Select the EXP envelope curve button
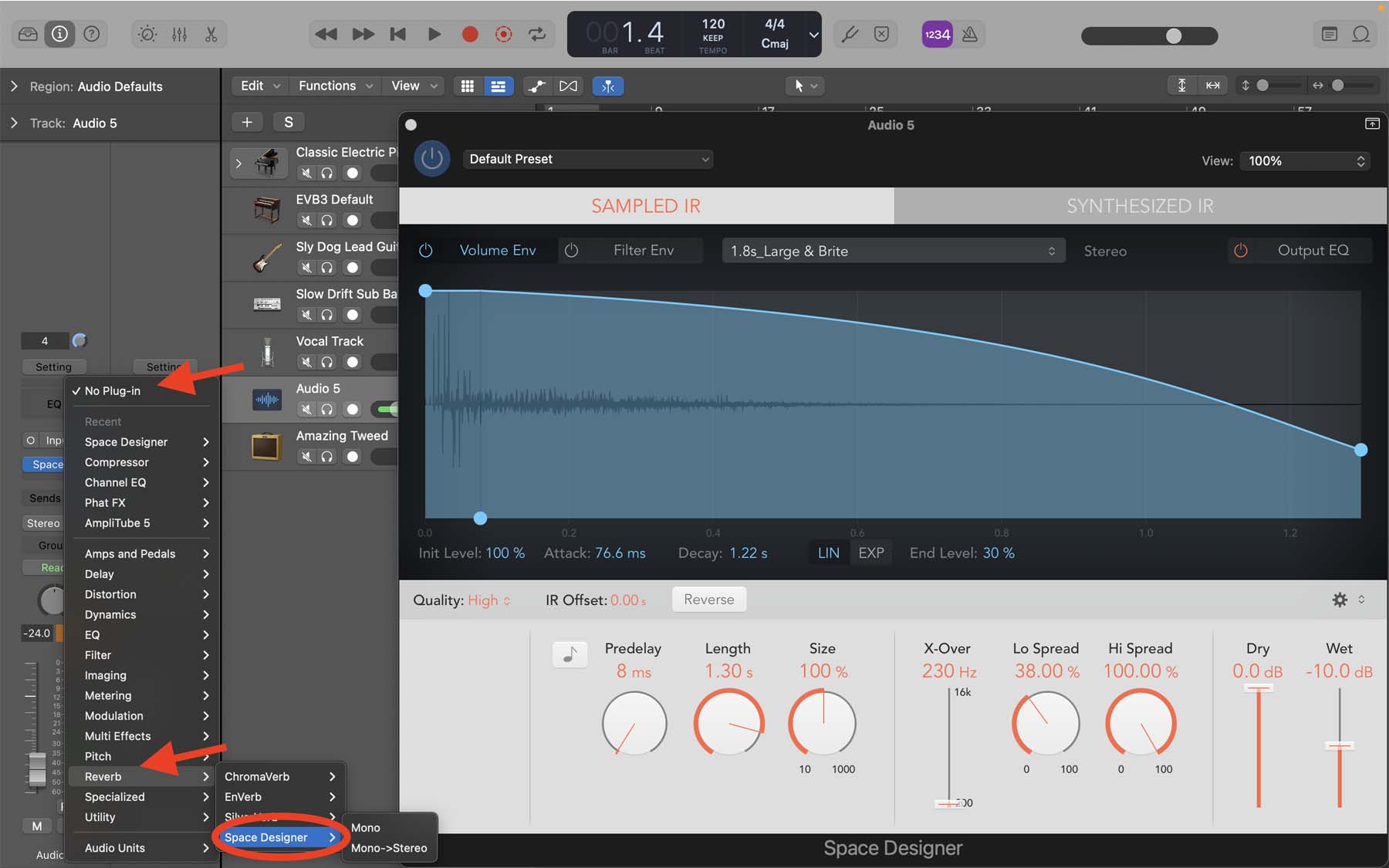 coord(871,552)
